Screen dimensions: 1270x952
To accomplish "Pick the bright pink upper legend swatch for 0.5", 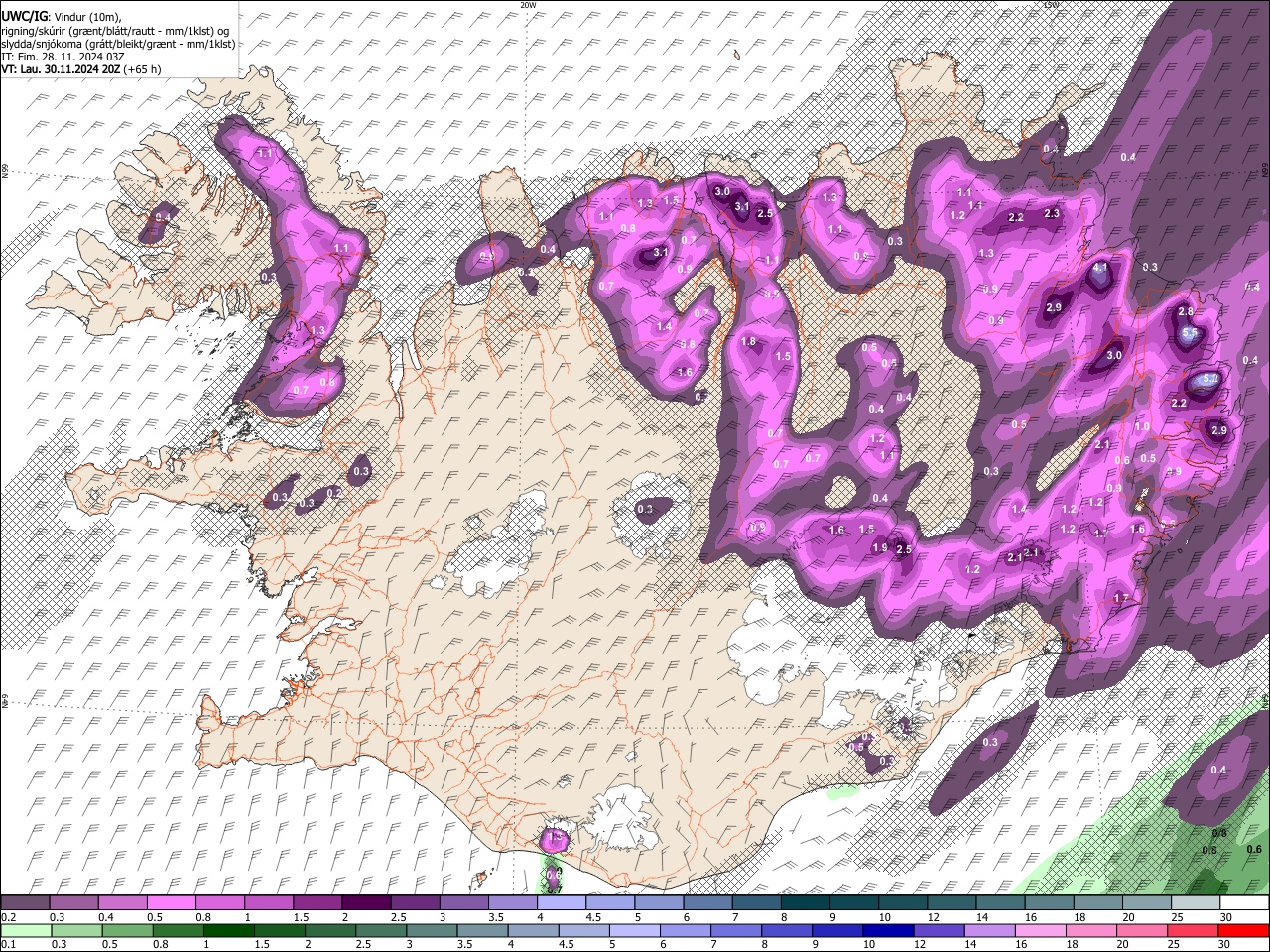I will point(171,903).
